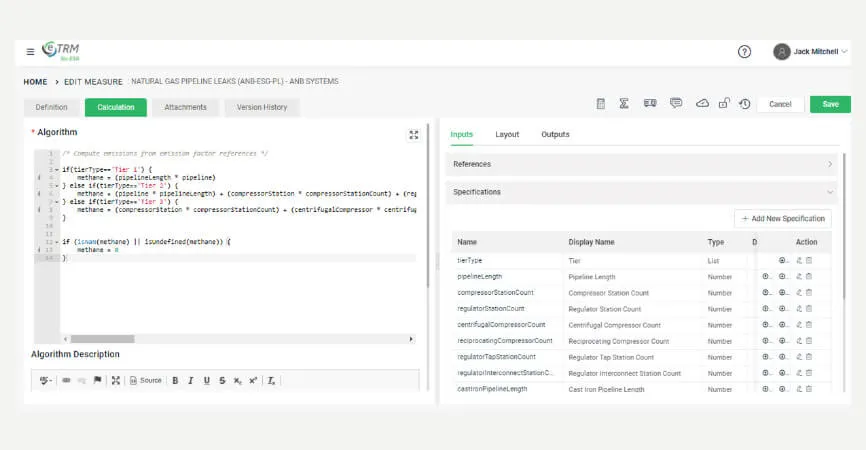Apply subscript formatting
Viewport: 866px width, 450px height.
(237, 380)
